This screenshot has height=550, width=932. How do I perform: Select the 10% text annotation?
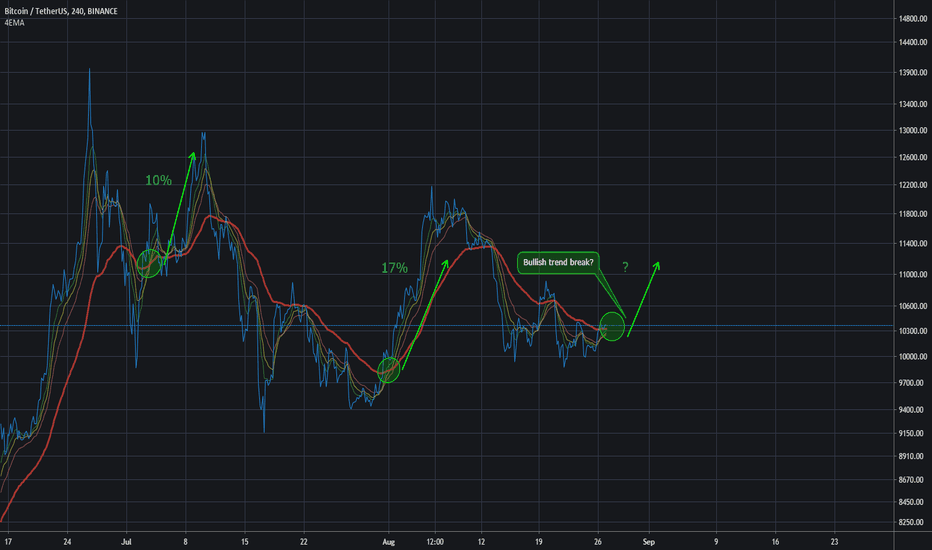159,180
